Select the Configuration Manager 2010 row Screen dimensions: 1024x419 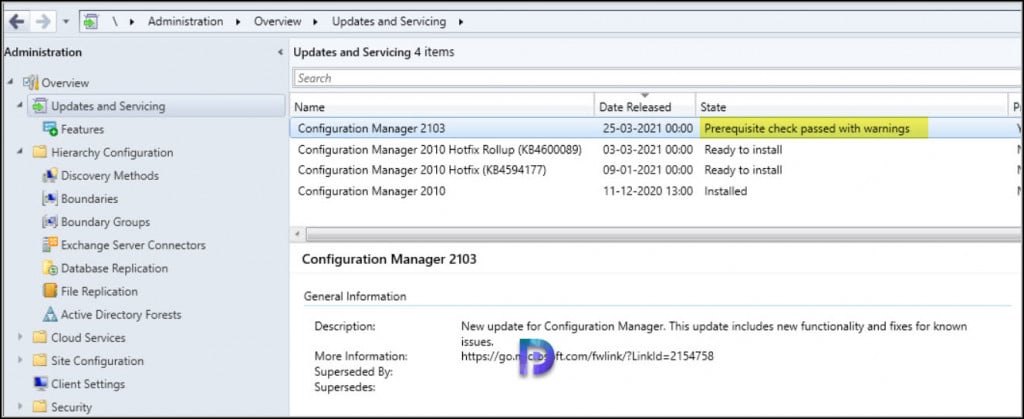coord(656,191)
